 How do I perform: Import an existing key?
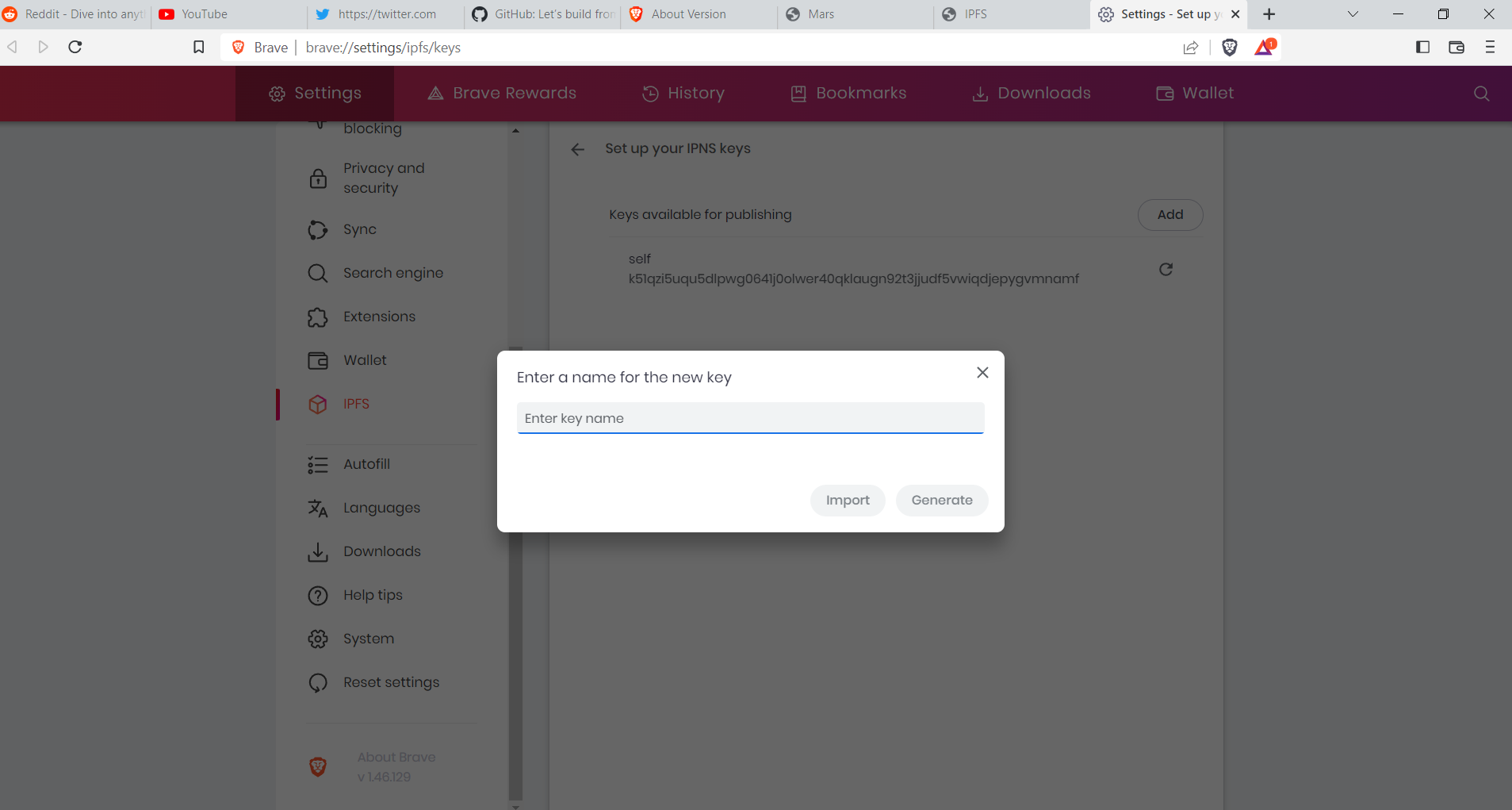[847, 500]
